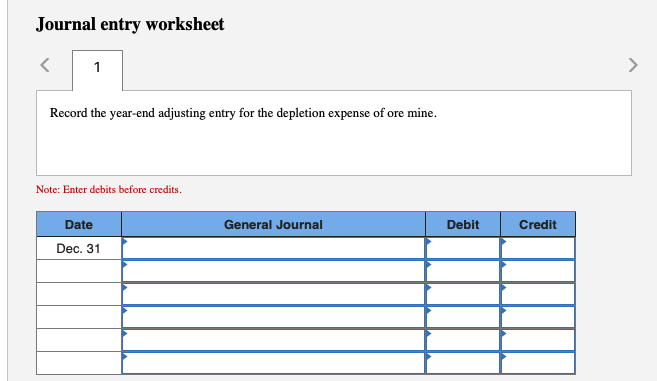Screen dimensions: 657x381
Task: Click the third row Credit field
Action: point(538,294)
